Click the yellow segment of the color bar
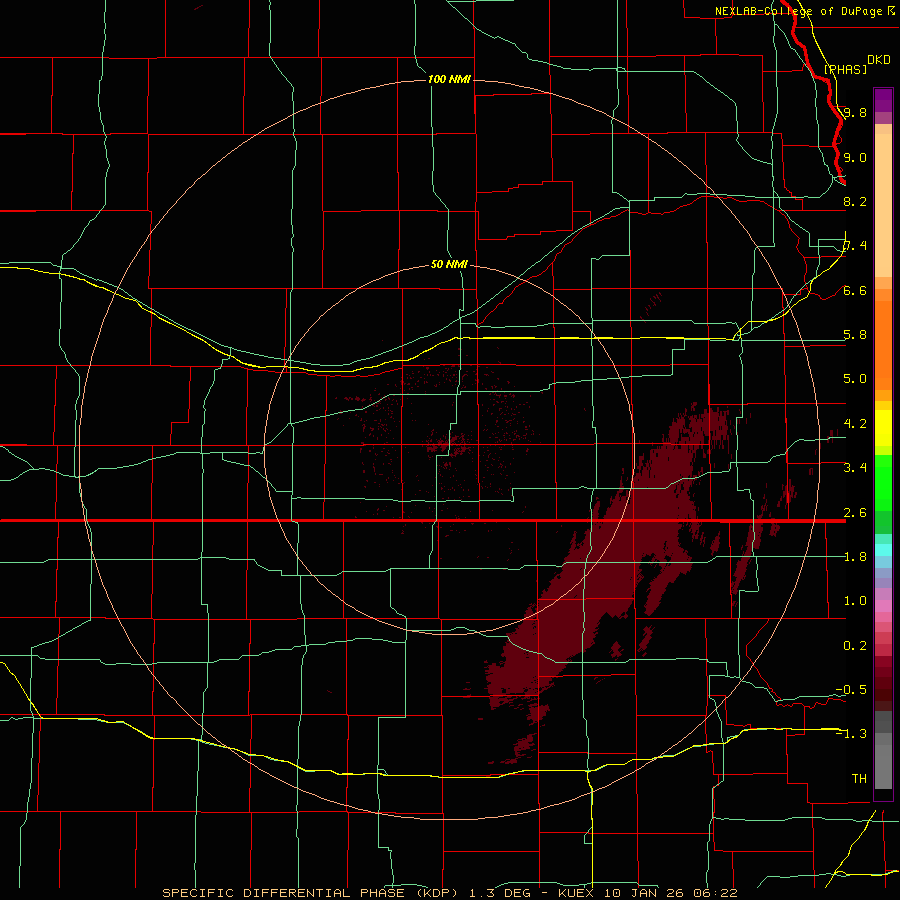 coord(883,428)
